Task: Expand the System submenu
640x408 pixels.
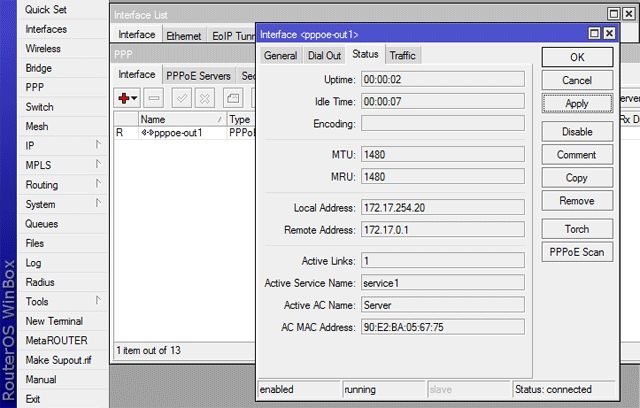Action: (x=55, y=204)
